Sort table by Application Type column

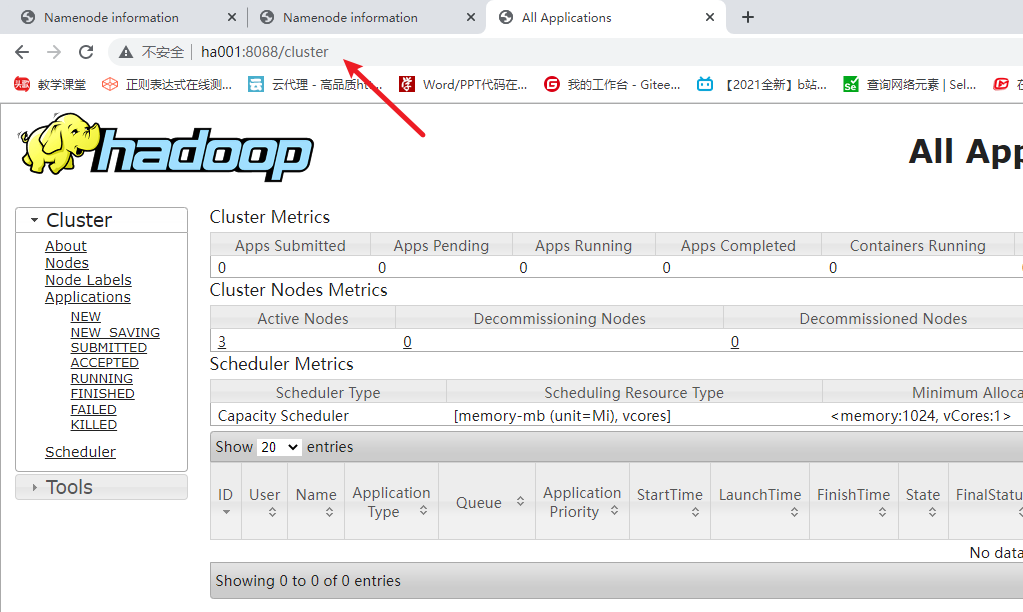391,501
